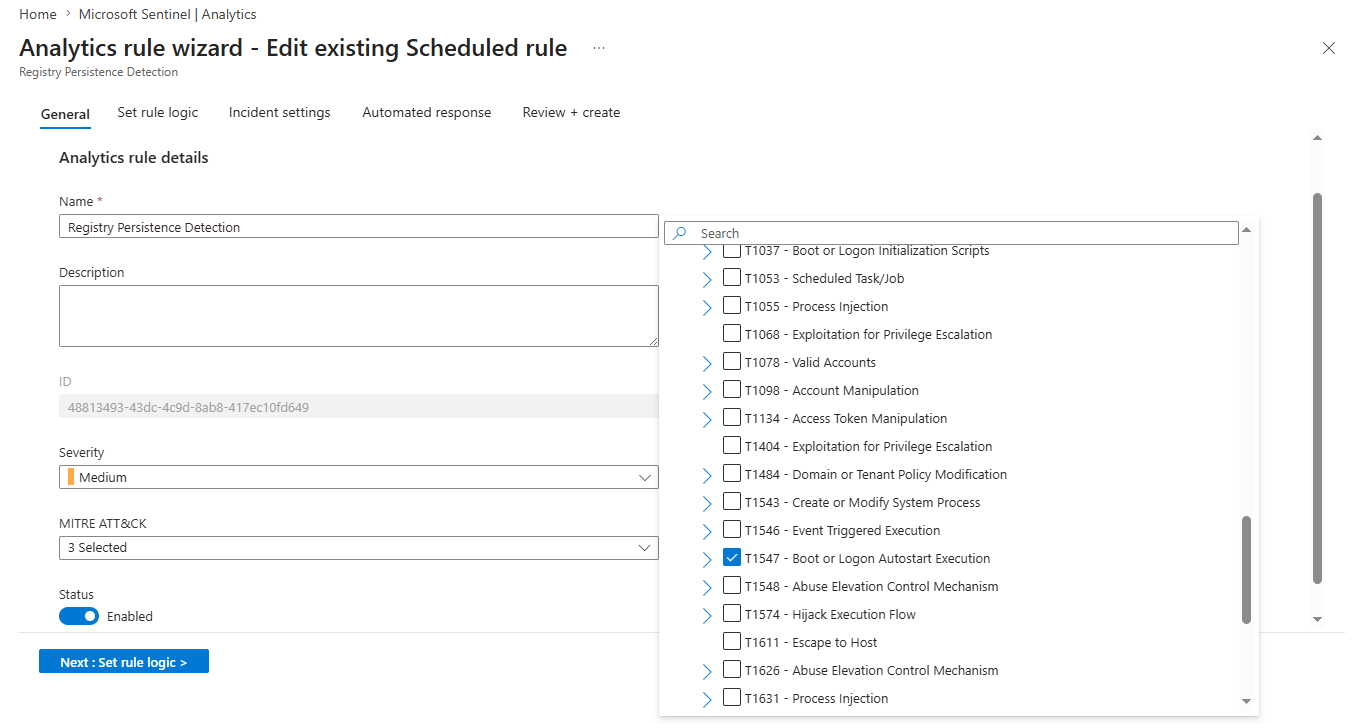The width and height of the screenshot is (1365, 724).
Task: Click the wizard page scrollbar down arrow
Action: pos(1317,620)
